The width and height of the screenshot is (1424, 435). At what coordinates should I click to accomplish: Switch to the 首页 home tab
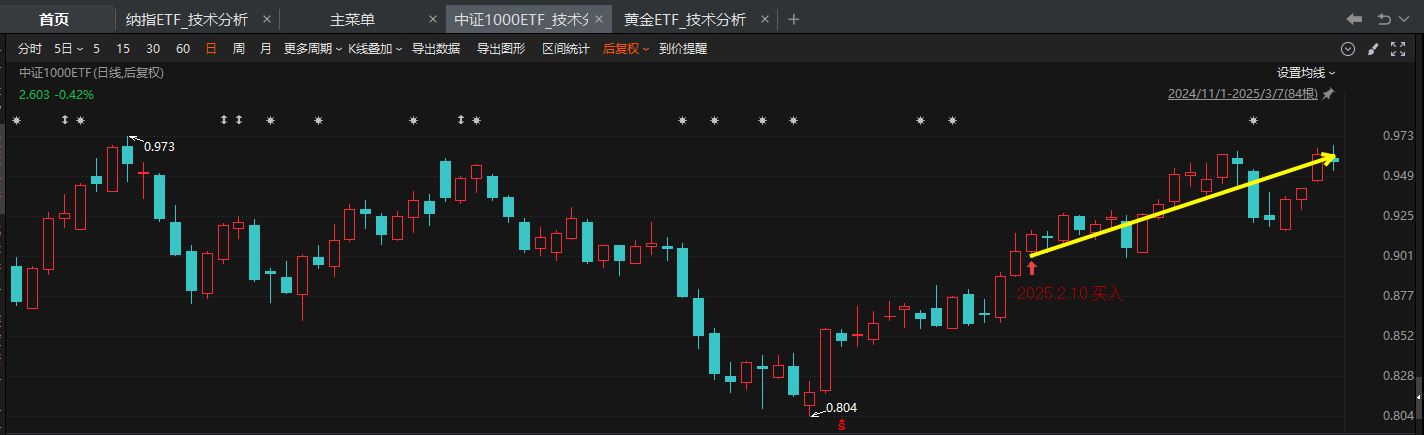click(54, 19)
